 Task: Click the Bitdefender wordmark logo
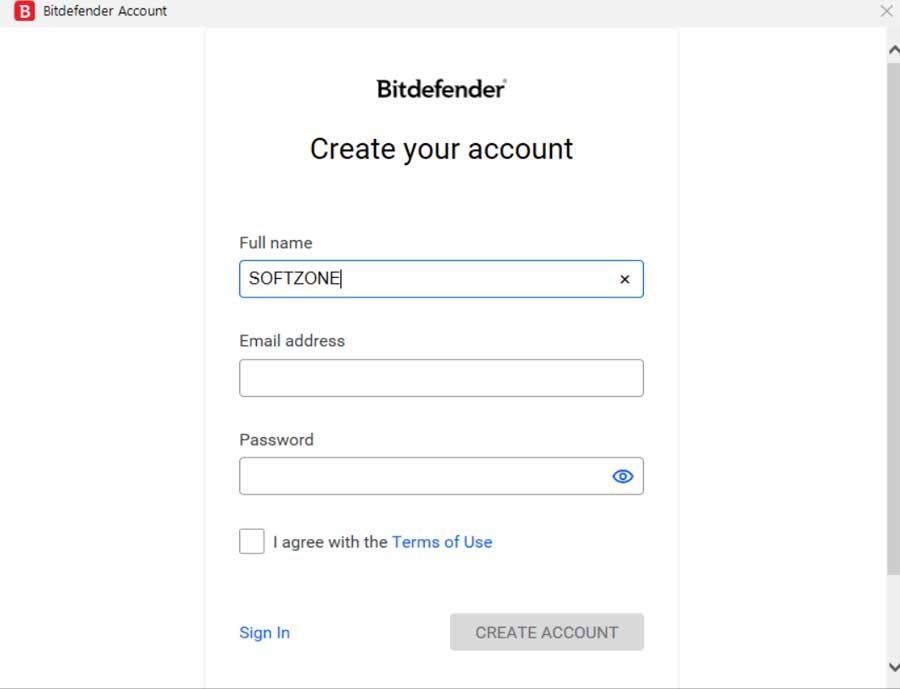441,88
